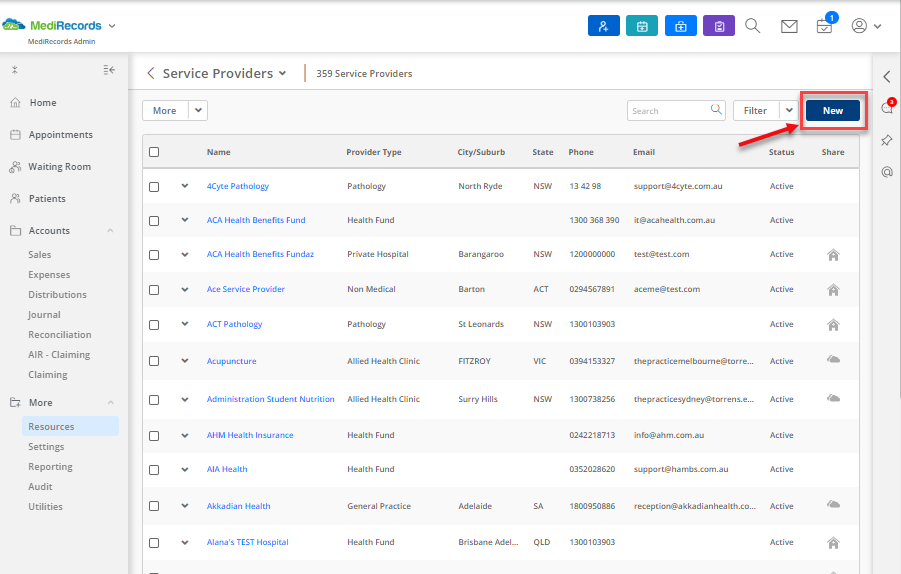The height and width of the screenshot is (574, 901).
Task: Open the Alana's TEST Hospital link
Action: 248,542
